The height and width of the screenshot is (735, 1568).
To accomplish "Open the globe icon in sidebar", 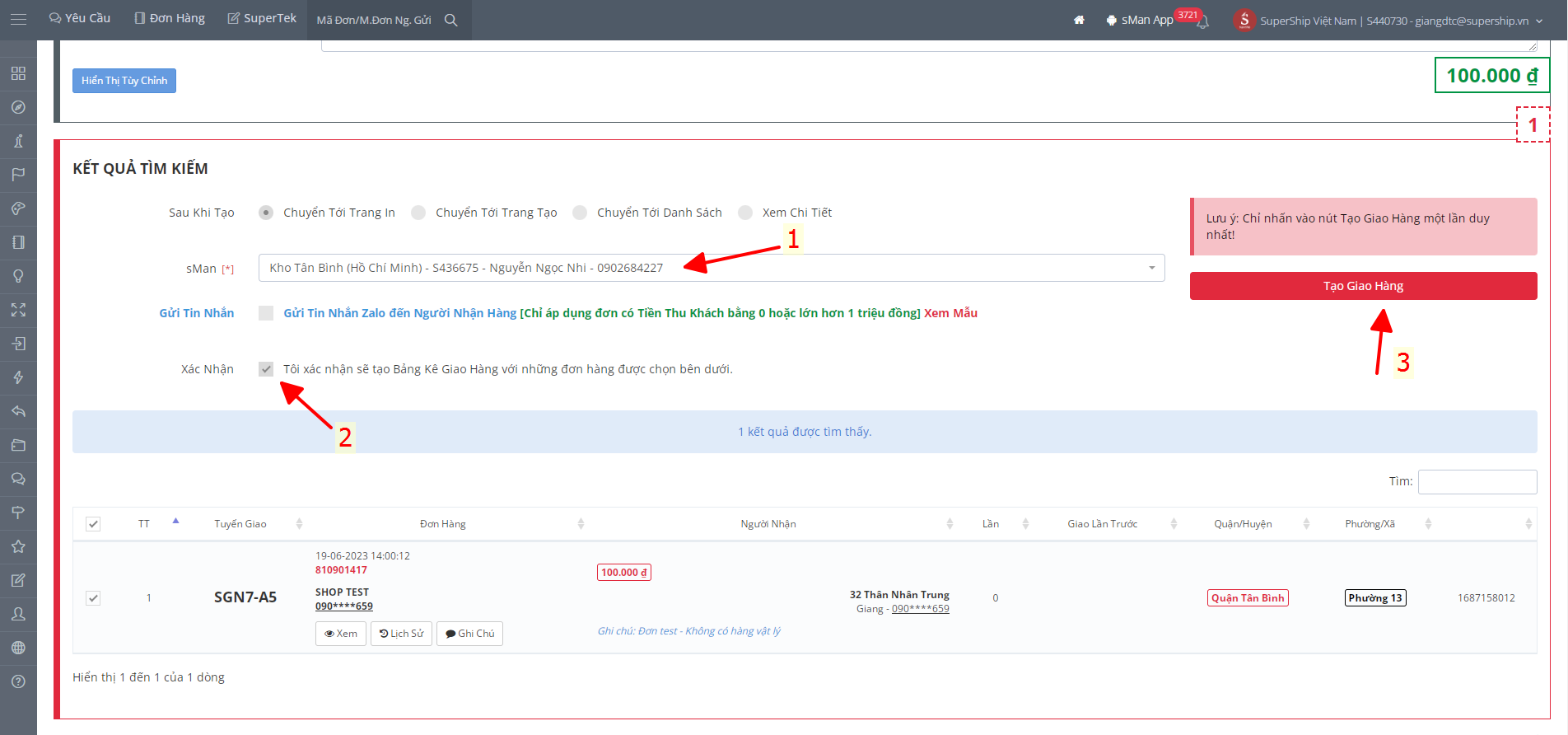I will pyautogui.click(x=18, y=648).
